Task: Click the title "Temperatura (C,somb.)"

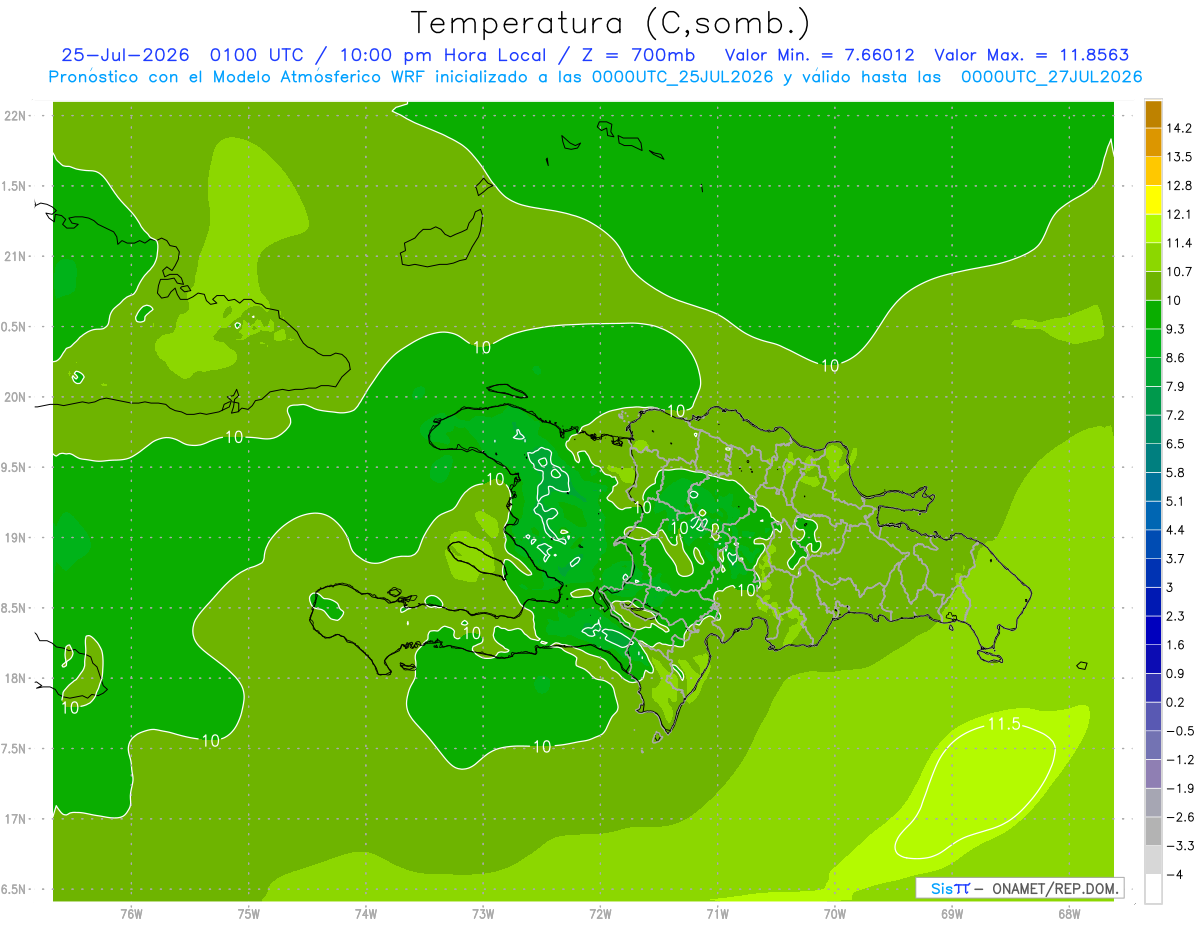Action: pyautogui.click(x=611, y=23)
